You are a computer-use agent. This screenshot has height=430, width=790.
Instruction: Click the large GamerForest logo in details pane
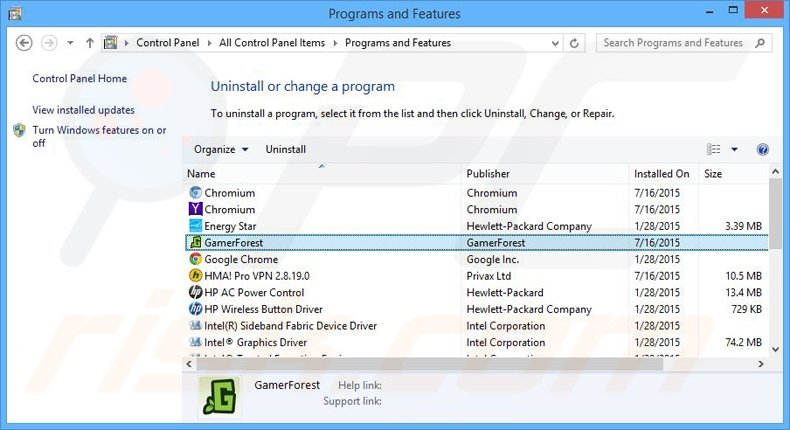pyautogui.click(x=220, y=396)
